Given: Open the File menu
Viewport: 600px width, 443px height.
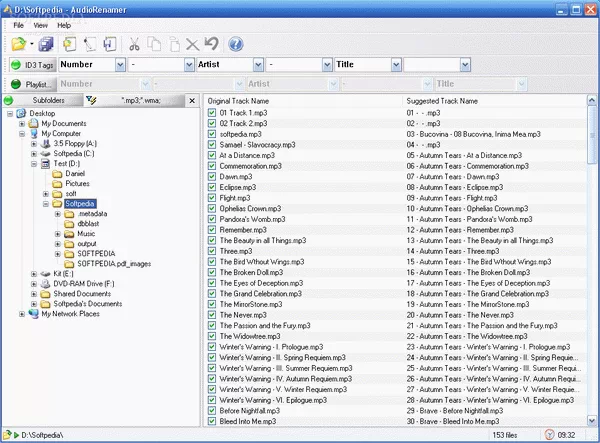Looking at the screenshot, I should point(16,24).
